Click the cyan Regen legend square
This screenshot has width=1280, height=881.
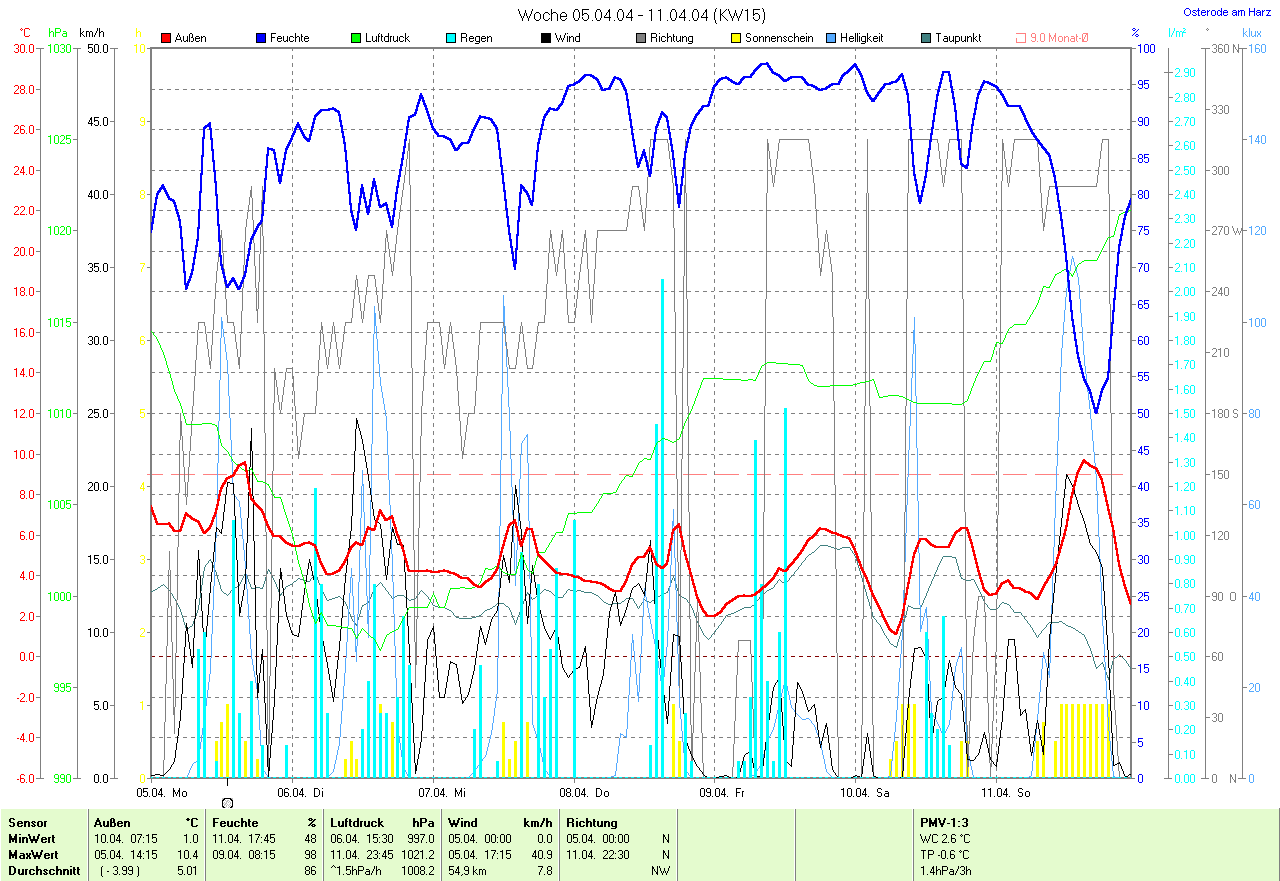tap(451, 38)
